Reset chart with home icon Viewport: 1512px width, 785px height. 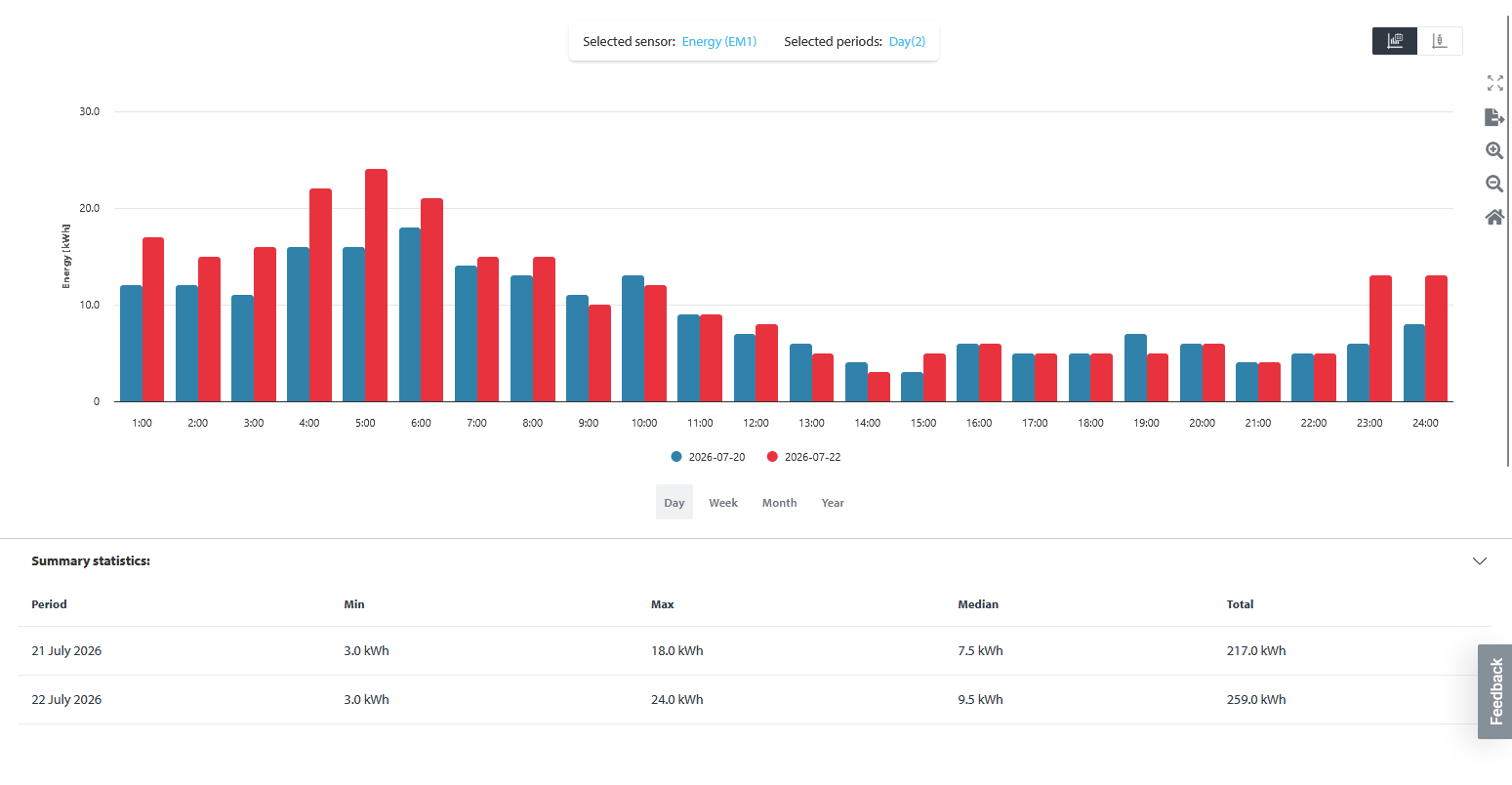coord(1494,217)
